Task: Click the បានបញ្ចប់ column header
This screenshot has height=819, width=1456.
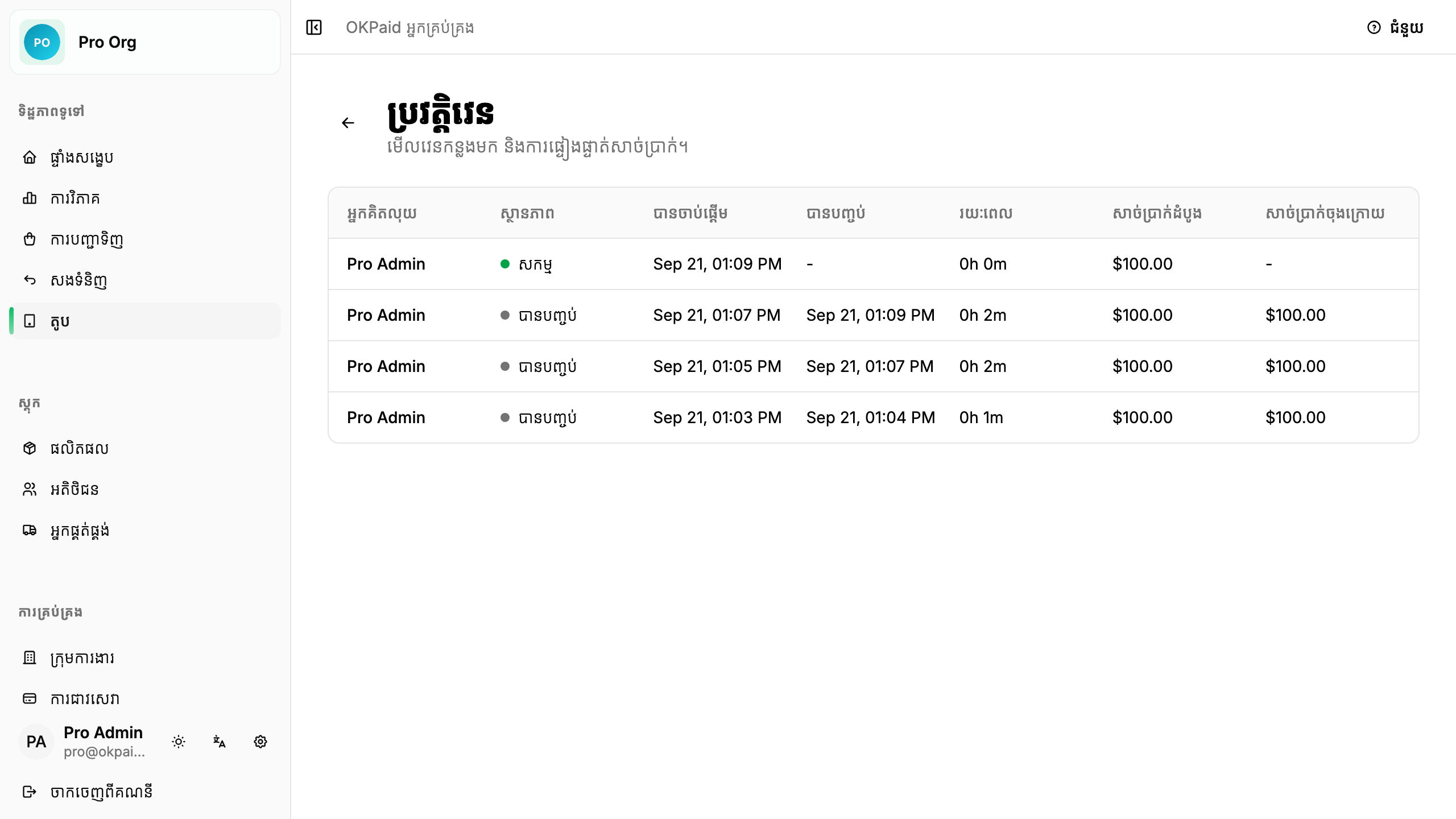Action: (835, 213)
